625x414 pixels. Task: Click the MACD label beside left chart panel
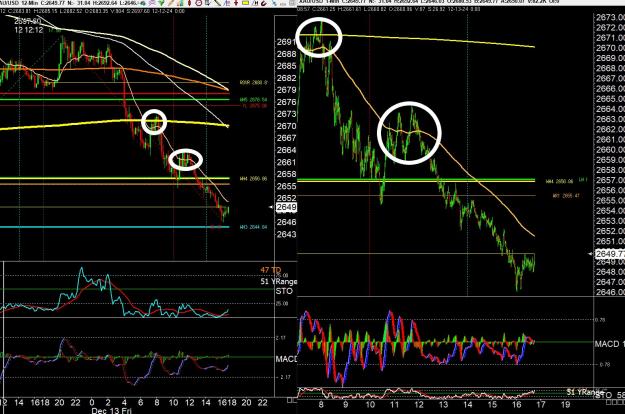pos(287,359)
